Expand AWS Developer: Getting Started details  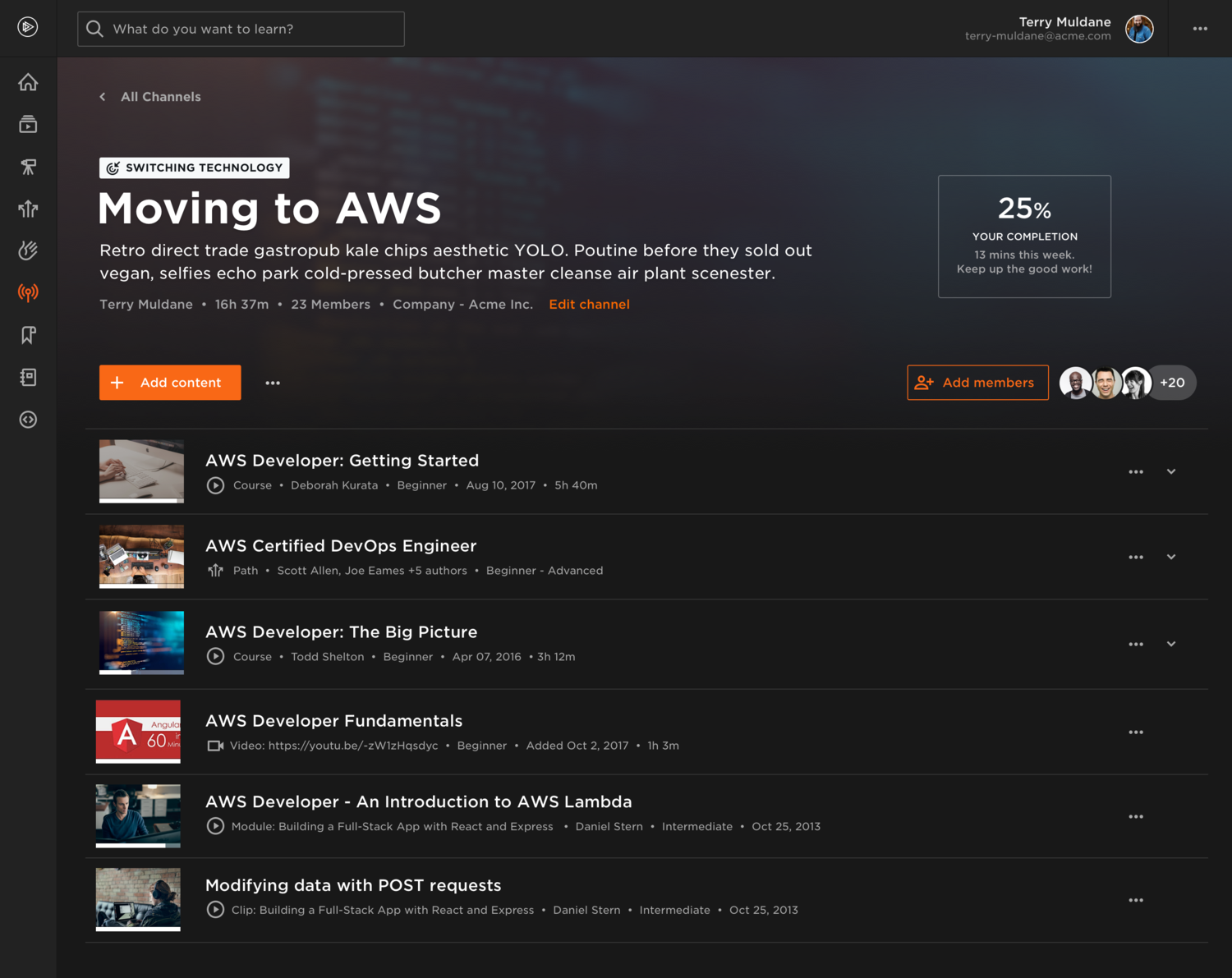(1171, 471)
